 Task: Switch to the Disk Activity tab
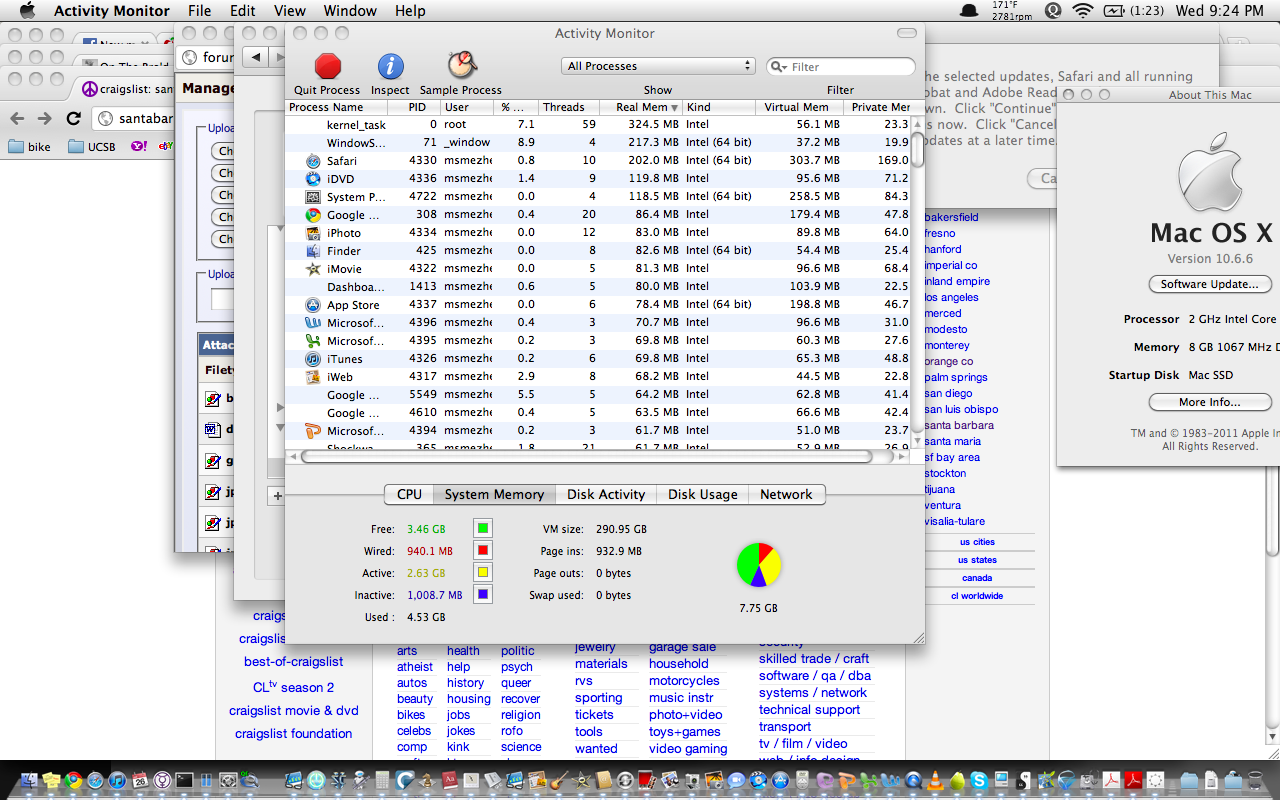tap(606, 494)
